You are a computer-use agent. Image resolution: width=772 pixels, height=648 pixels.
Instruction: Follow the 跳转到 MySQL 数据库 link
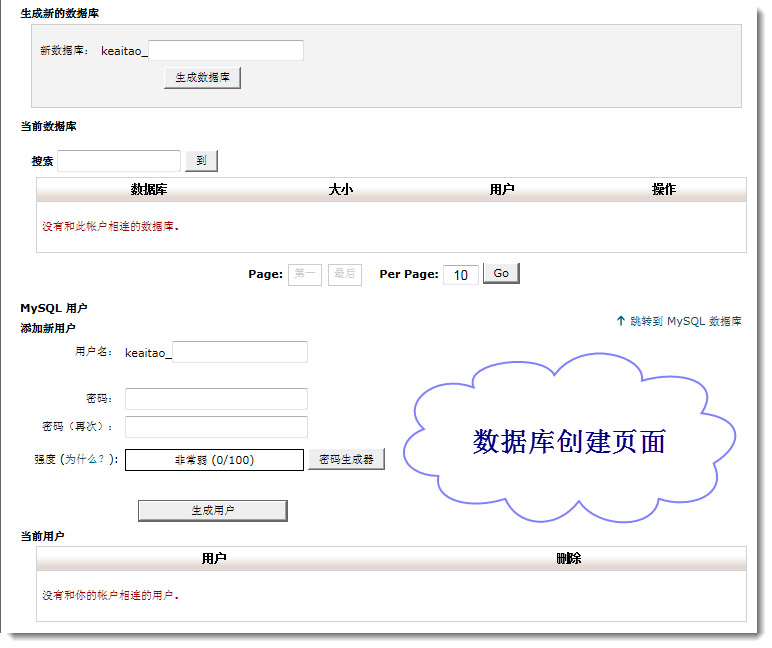click(686, 321)
